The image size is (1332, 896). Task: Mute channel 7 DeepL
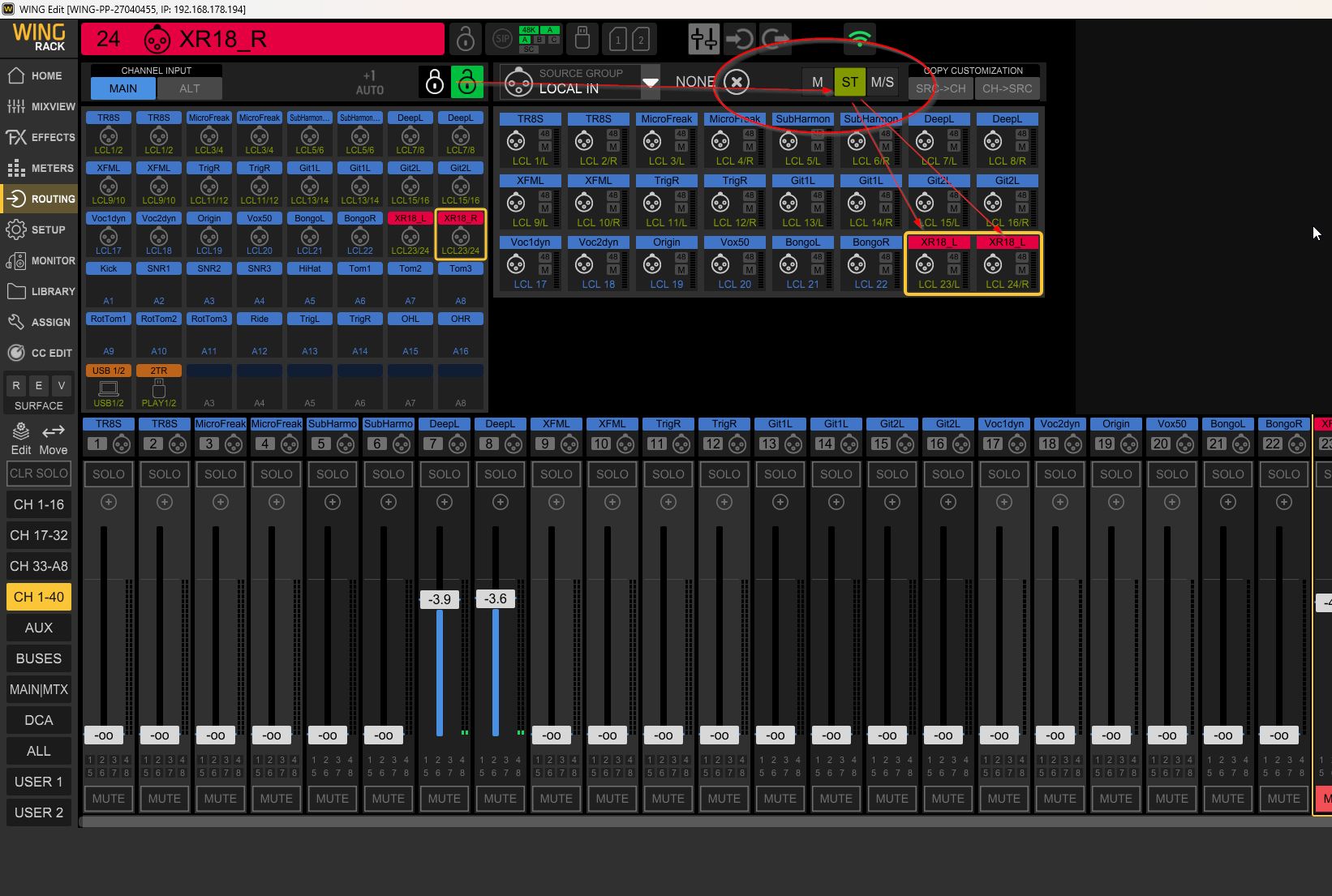tap(445, 799)
